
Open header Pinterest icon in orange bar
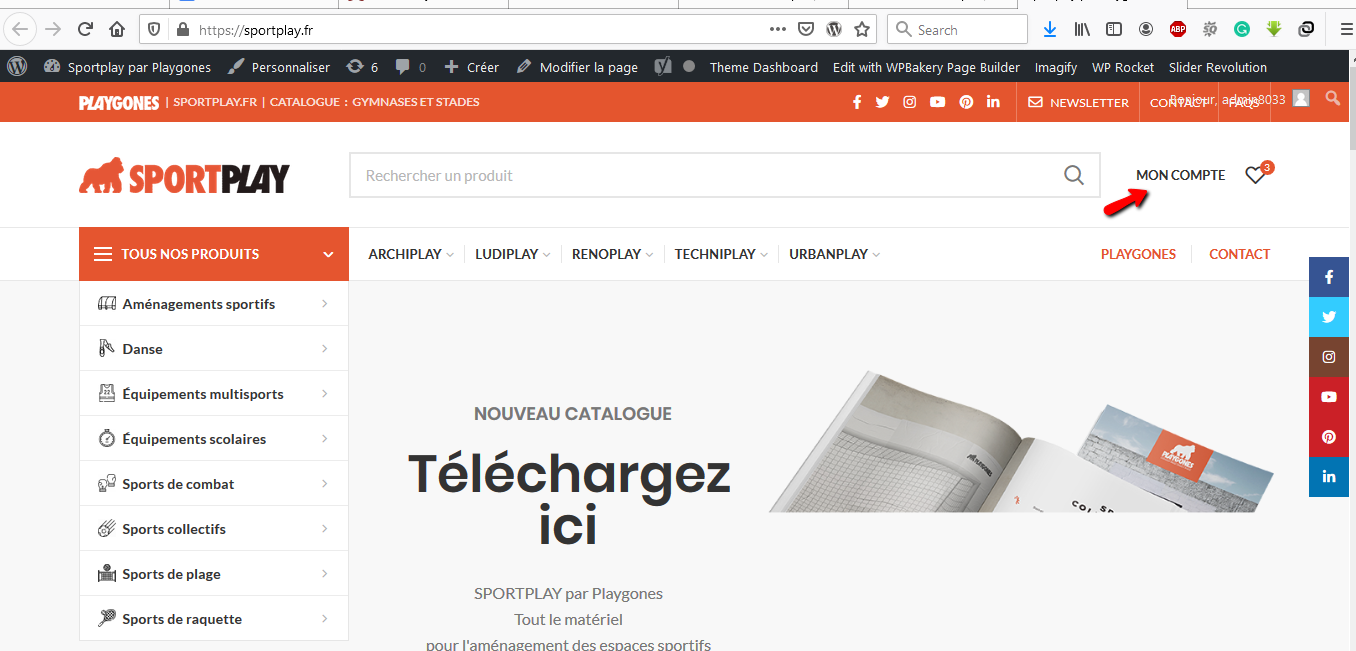(x=966, y=102)
